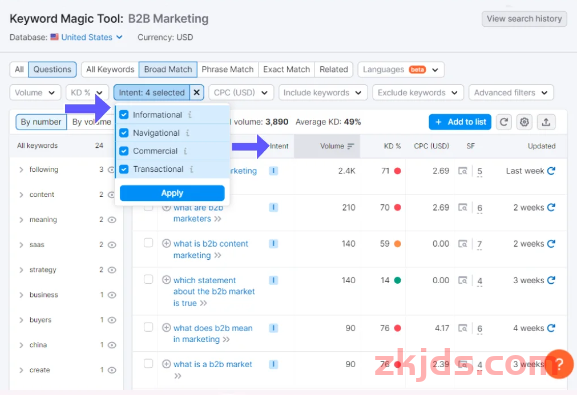Open the CPC (USD) filter dropdown

coord(241,92)
